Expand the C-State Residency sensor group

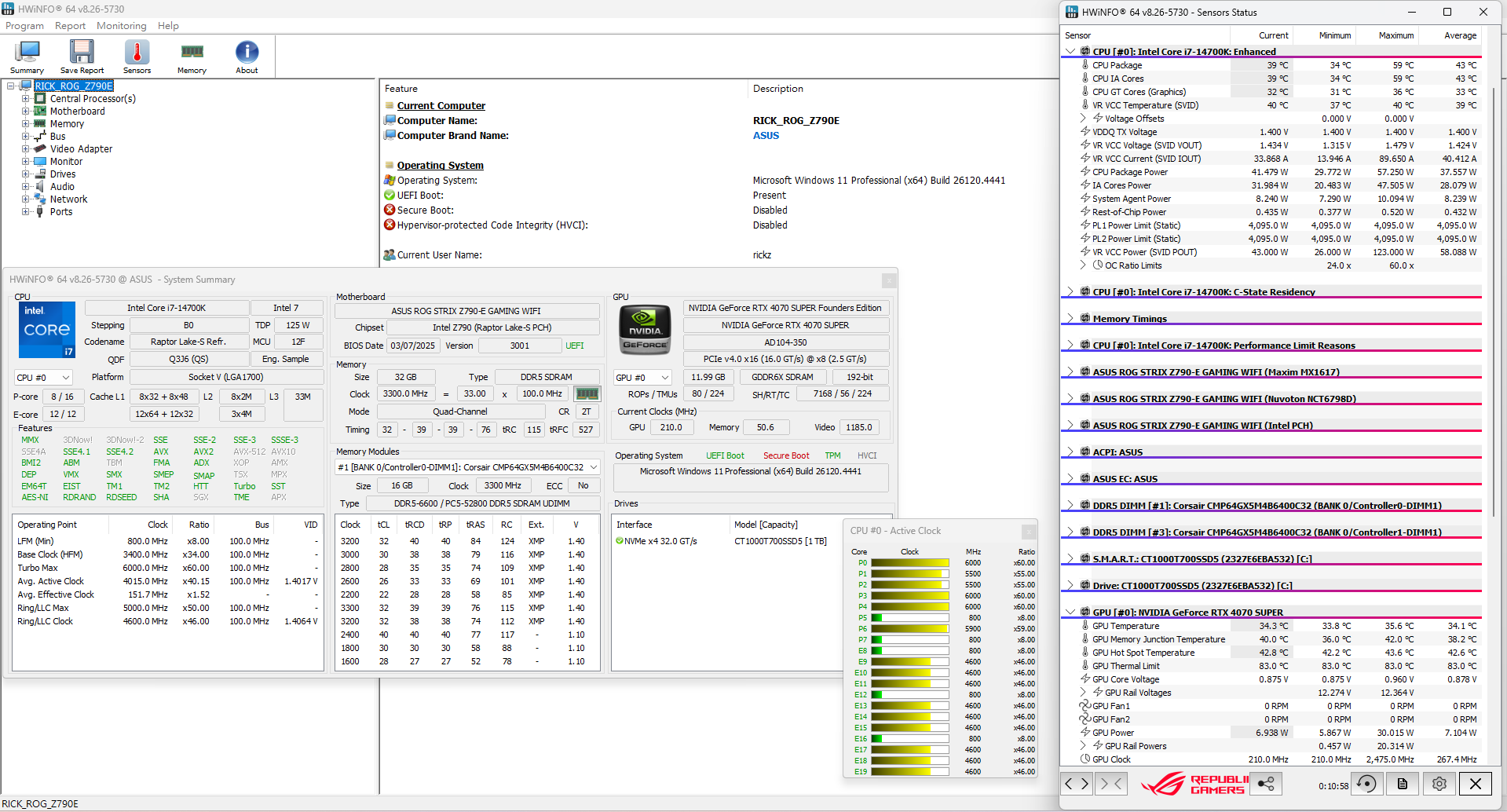tap(1070, 291)
